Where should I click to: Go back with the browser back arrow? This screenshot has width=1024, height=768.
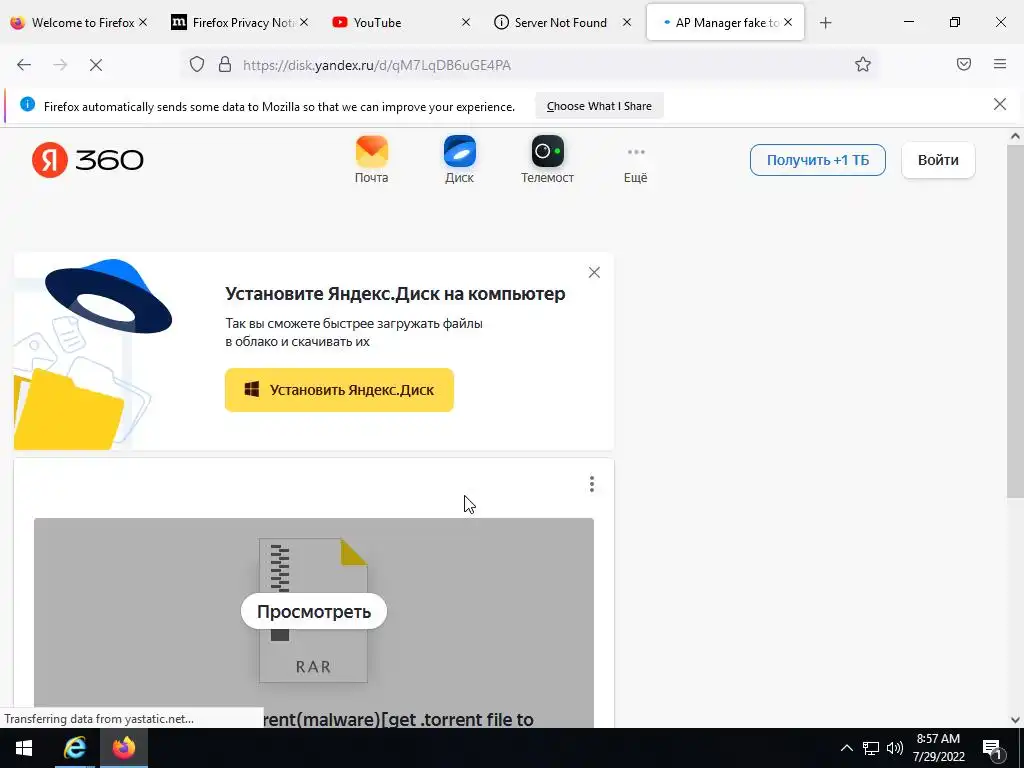coord(24,65)
